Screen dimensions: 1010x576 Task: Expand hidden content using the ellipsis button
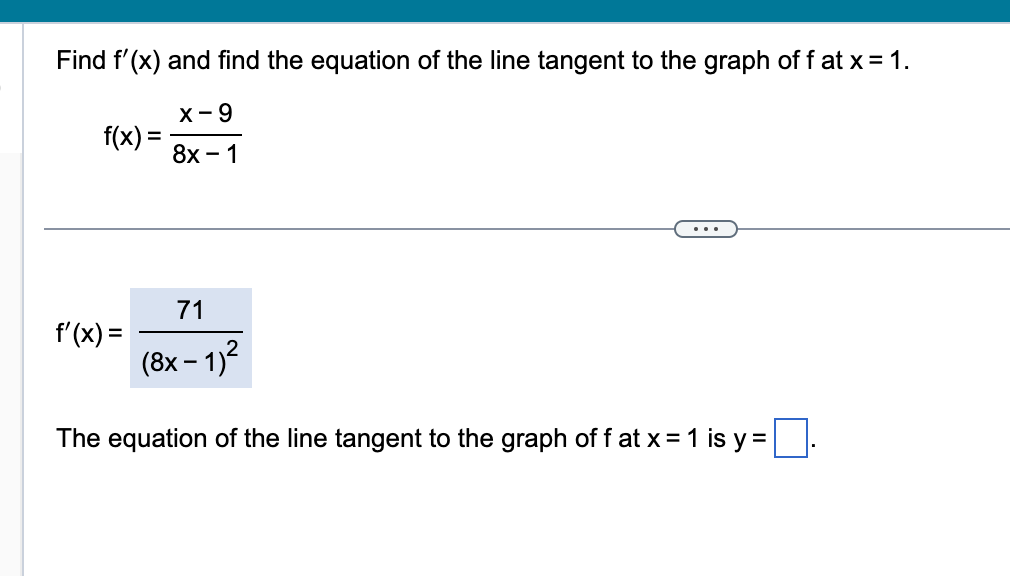[x=707, y=229]
